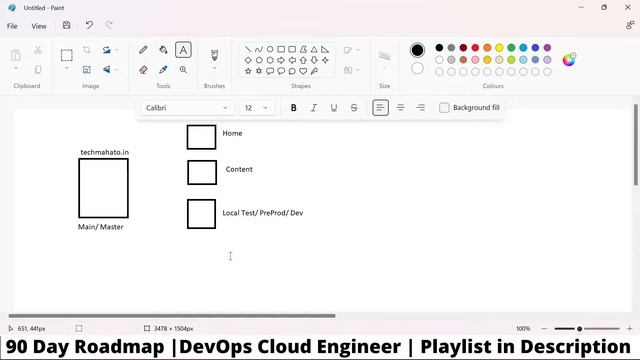The height and width of the screenshot is (360, 640).
Task: Set text alignment to right
Action: (420, 108)
